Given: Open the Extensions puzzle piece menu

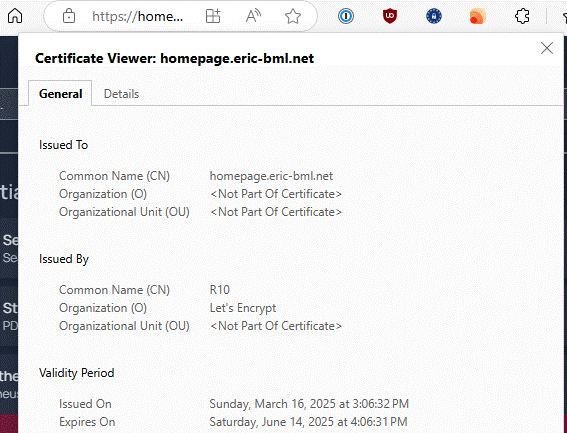Looking at the screenshot, I should [522, 16].
